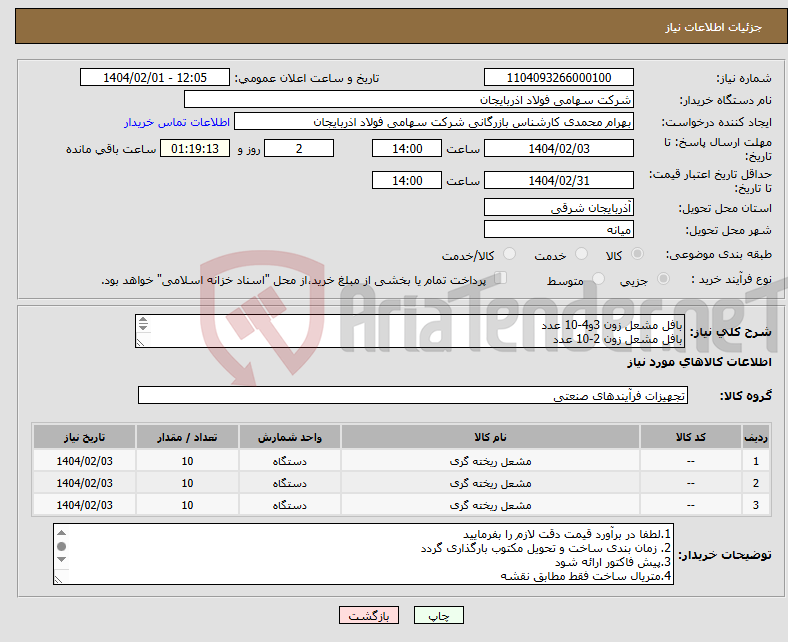Click need number field 1104093266000100
Image resolution: width=788 pixels, height=642 pixels.
pyautogui.click(x=558, y=77)
